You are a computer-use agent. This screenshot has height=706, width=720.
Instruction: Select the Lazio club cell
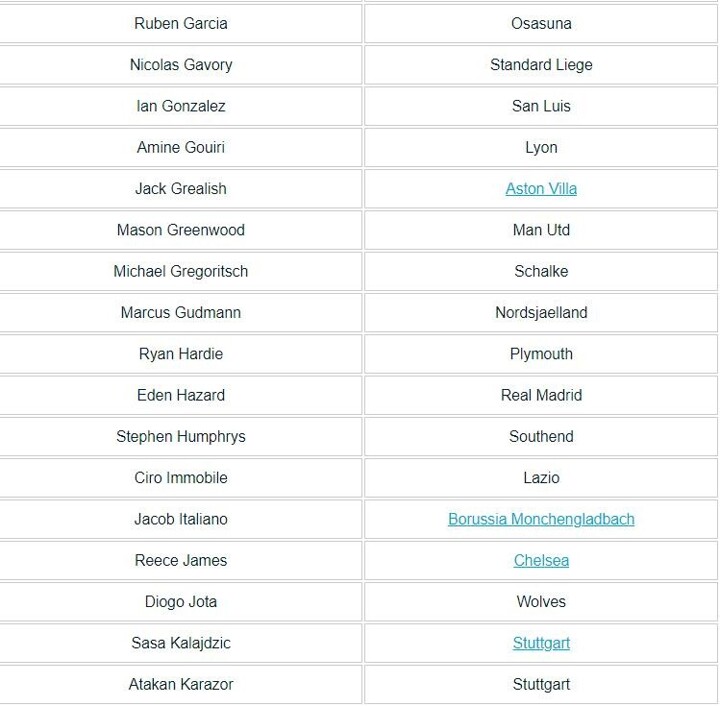(x=541, y=478)
